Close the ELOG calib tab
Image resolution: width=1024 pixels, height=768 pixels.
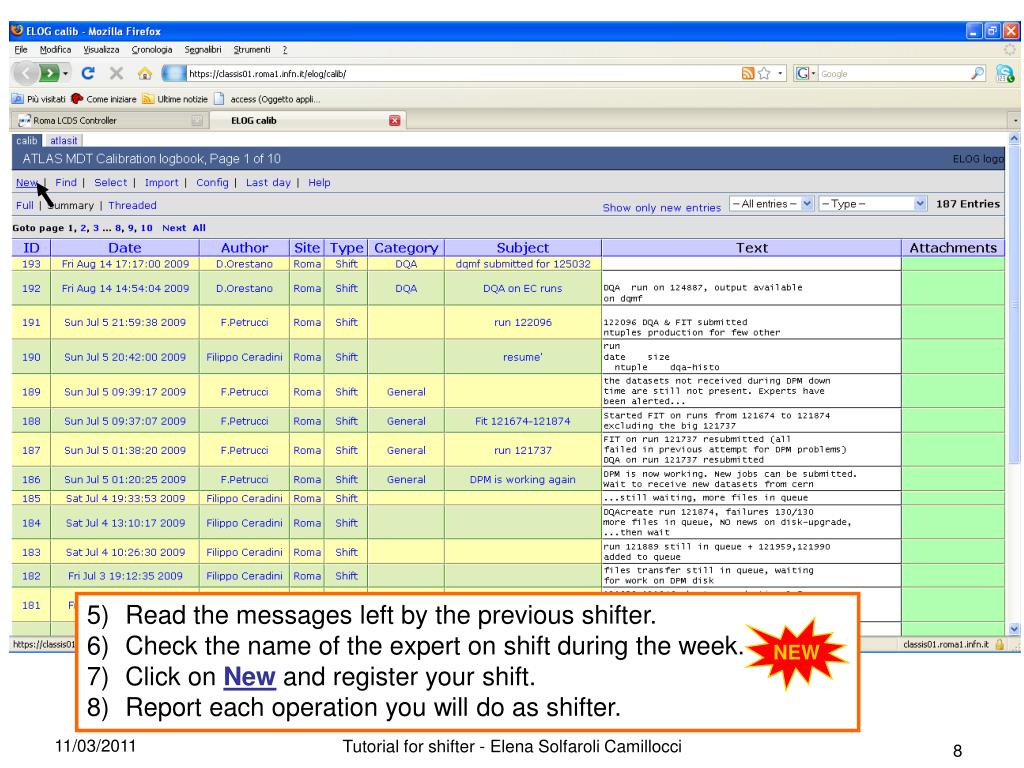[x=394, y=120]
